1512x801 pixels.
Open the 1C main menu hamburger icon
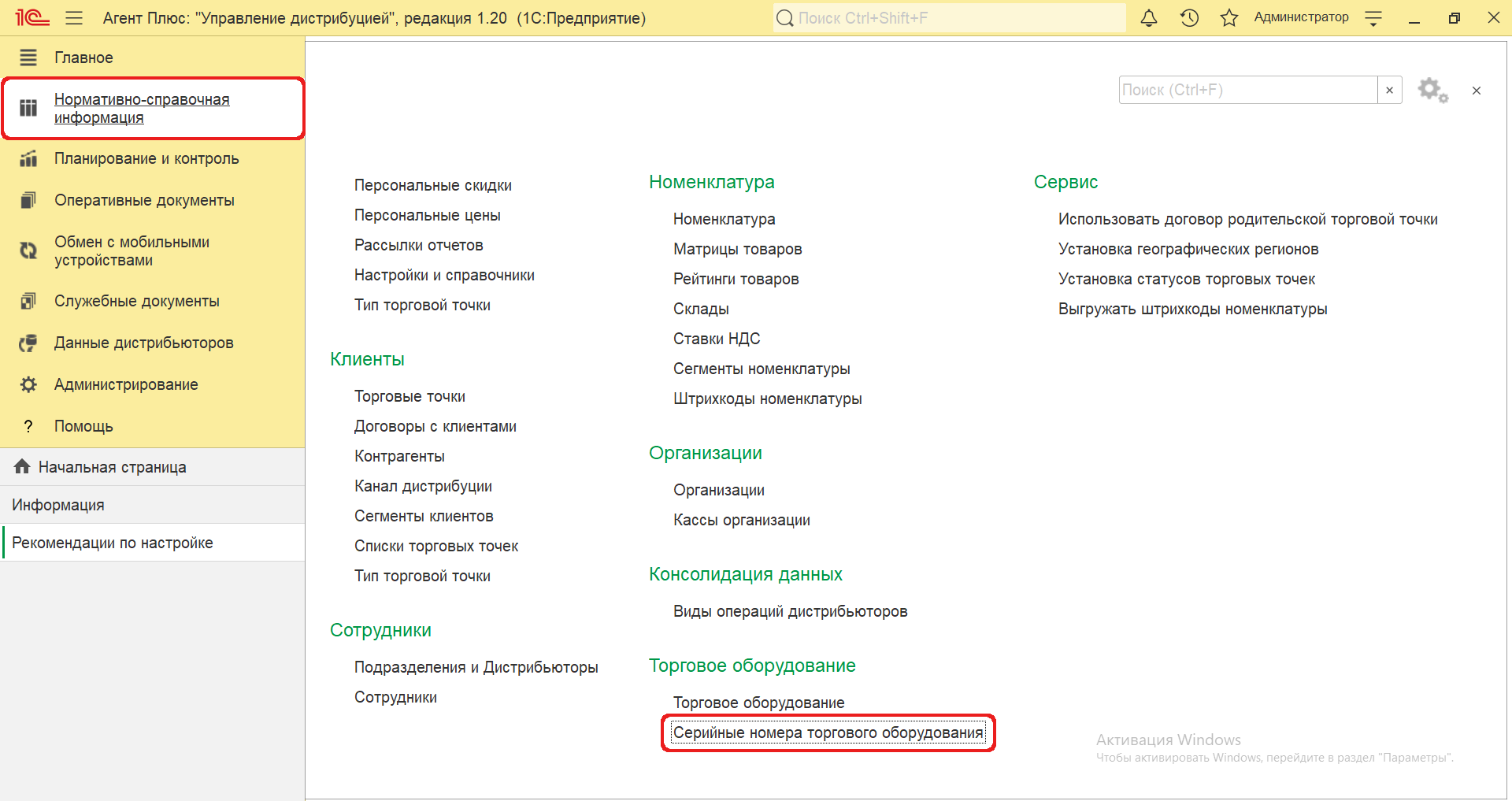tap(74, 18)
